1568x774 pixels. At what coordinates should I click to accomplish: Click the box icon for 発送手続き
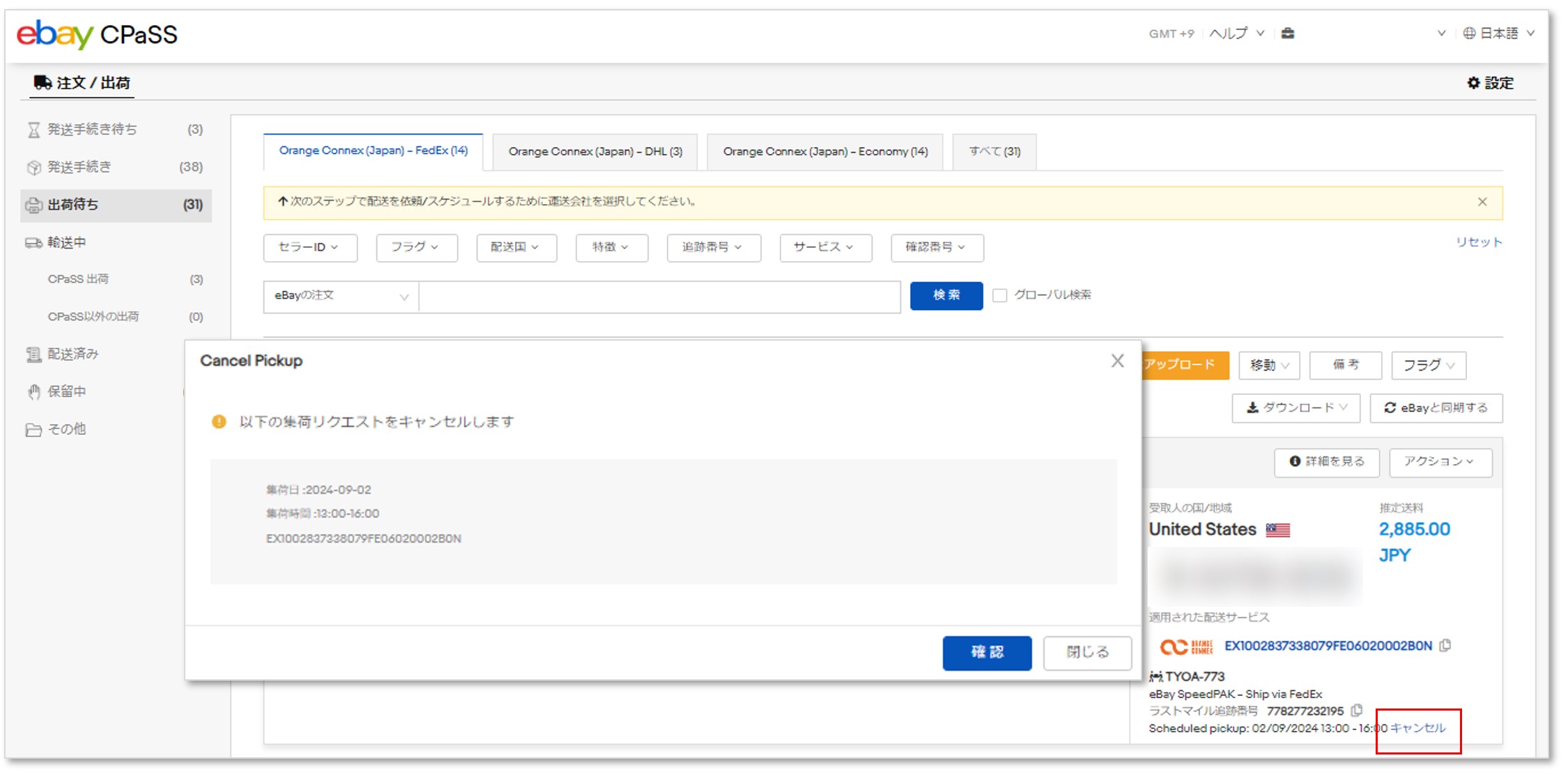tap(33, 167)
